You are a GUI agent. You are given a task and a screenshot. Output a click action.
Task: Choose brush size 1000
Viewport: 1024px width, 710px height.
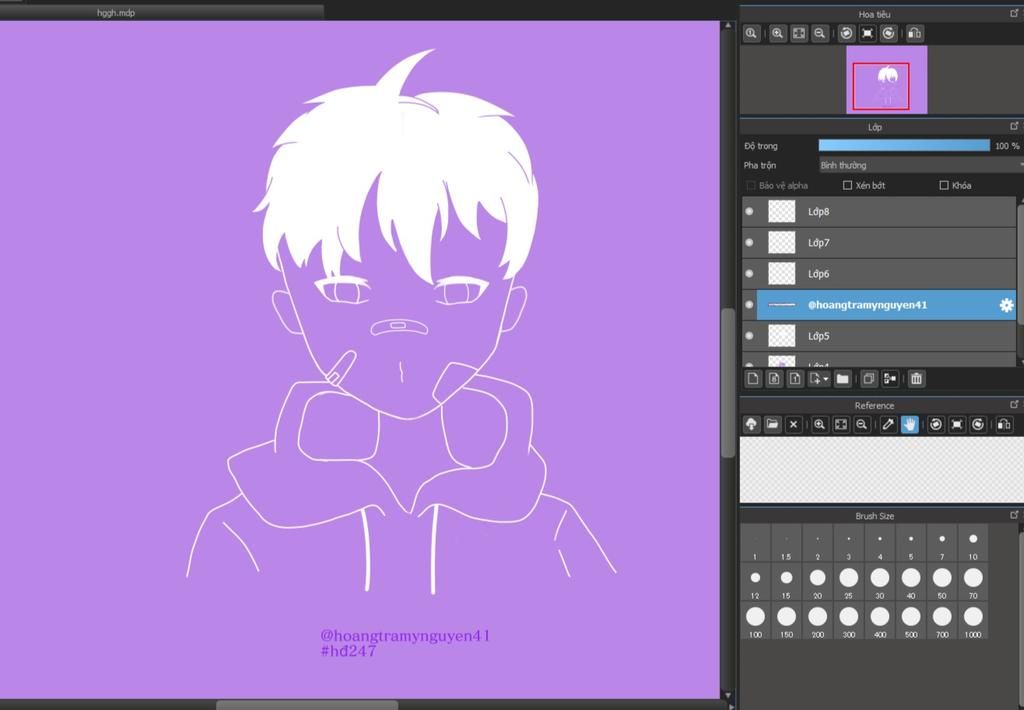[973, 621]
